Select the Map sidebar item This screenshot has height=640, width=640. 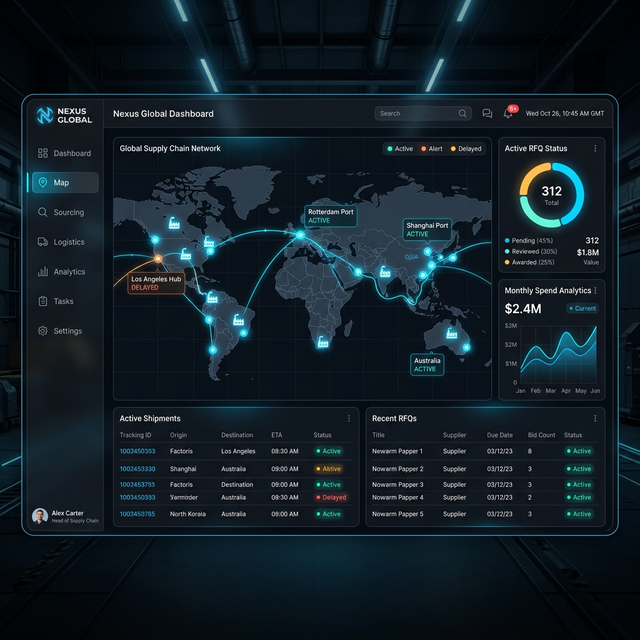click(x=65, y=182)
